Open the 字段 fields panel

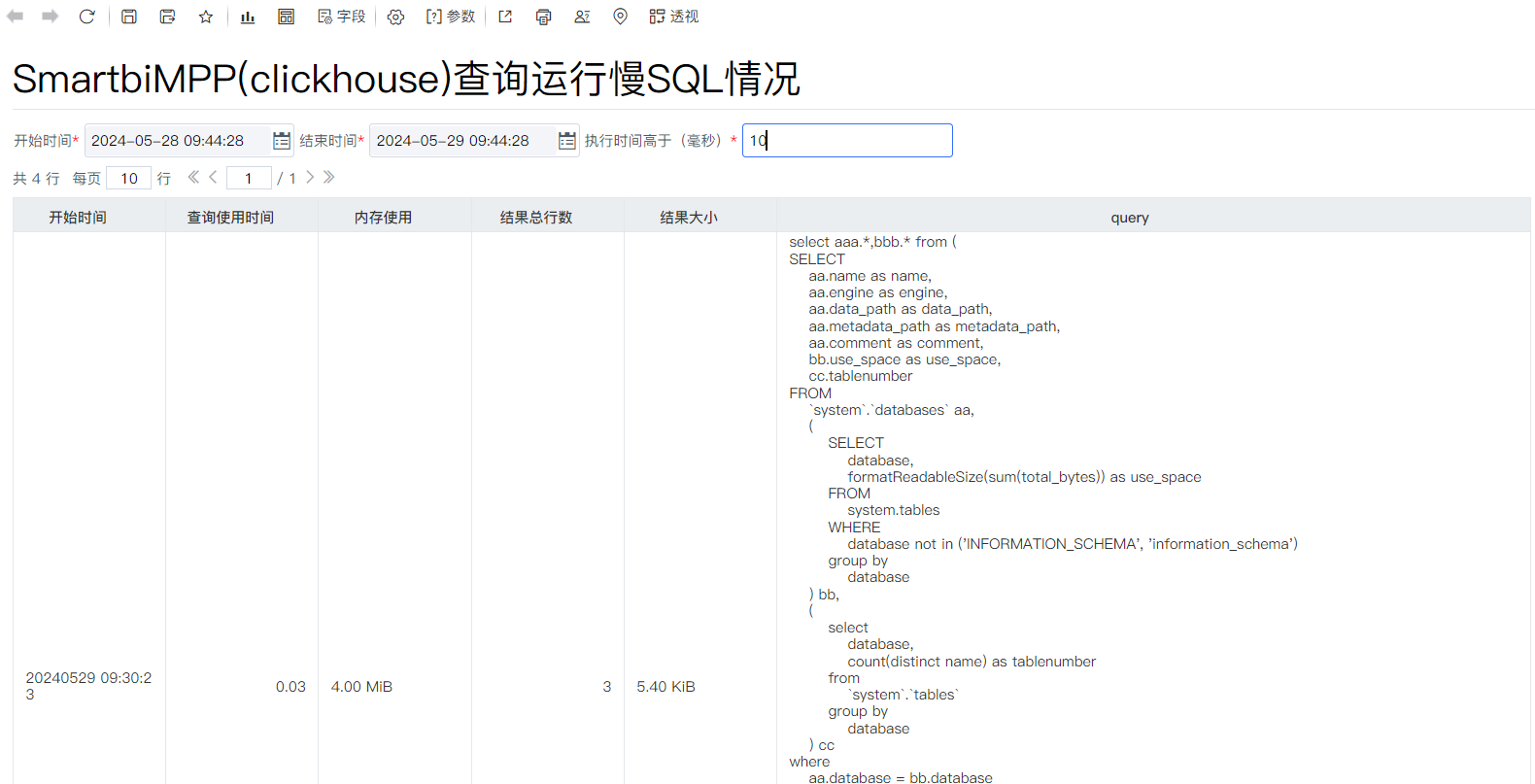click(x=341, y=17)
